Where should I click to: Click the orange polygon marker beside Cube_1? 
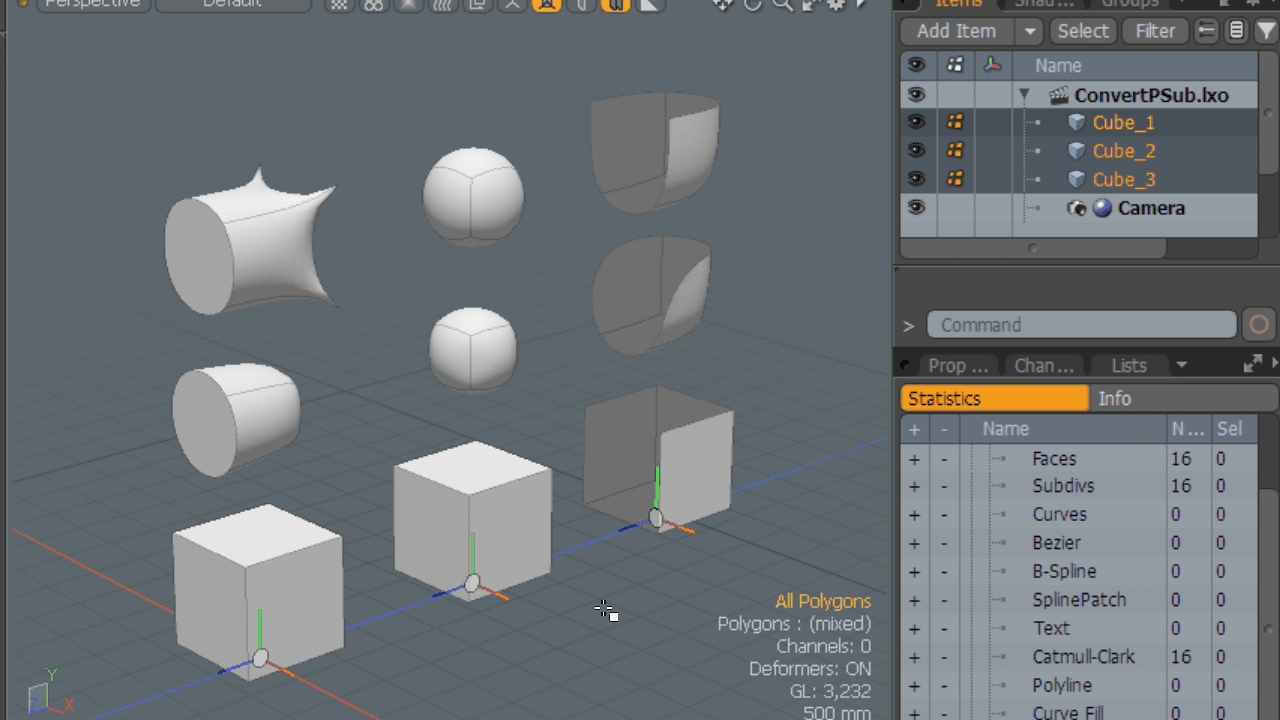pyautogui.click(x=955, y=122)
